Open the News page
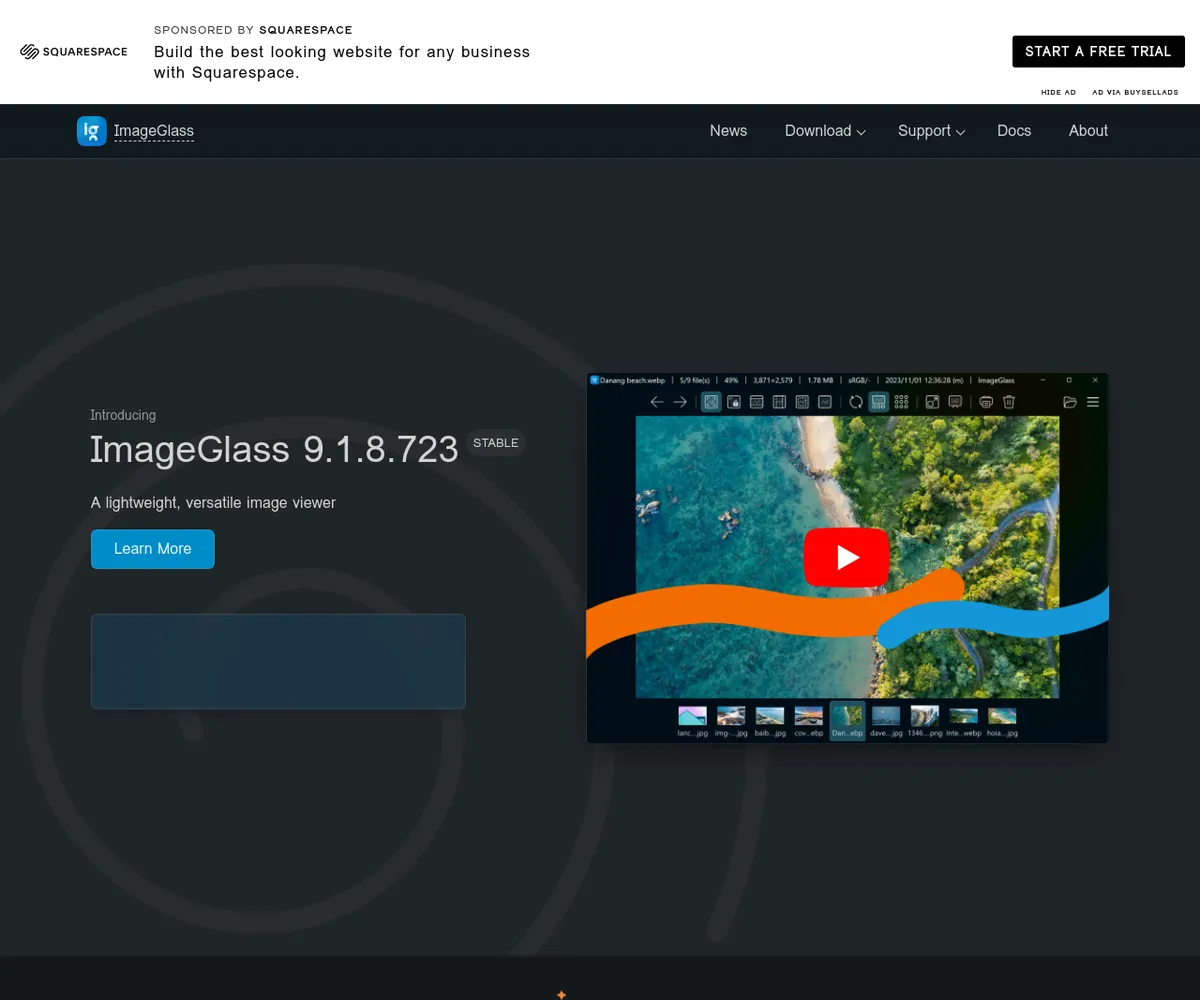This screenshot has width=1200, height=1000. point(728,131)
